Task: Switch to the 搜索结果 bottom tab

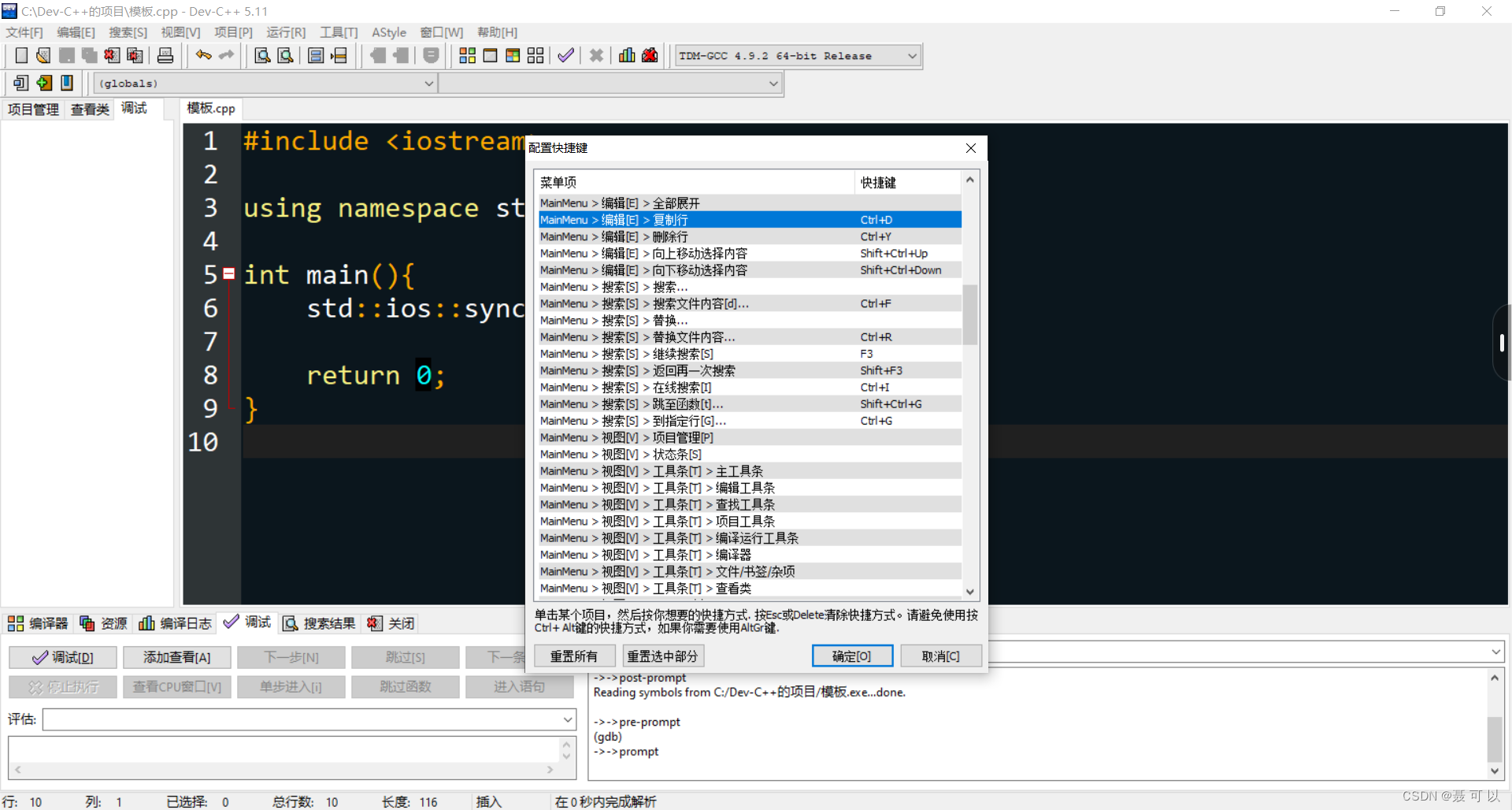Action: click(319, 623)
